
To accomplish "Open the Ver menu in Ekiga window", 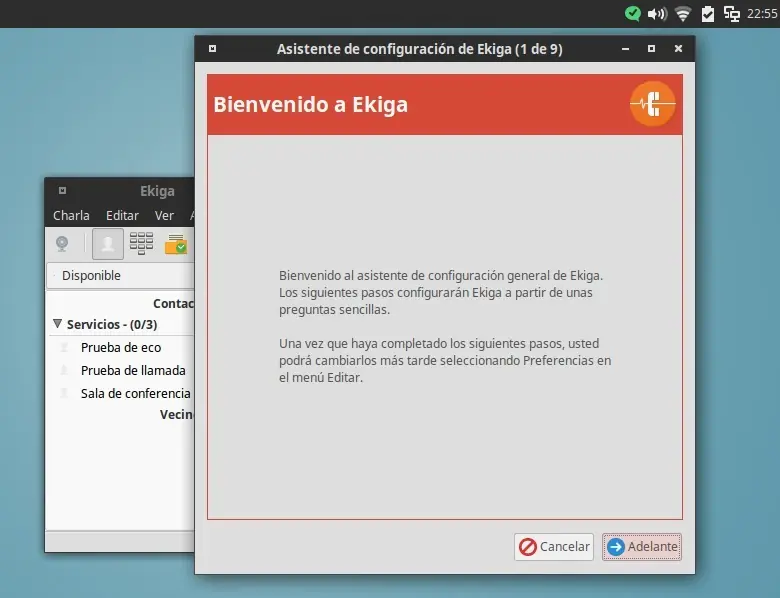I will [x=164, y=215].
